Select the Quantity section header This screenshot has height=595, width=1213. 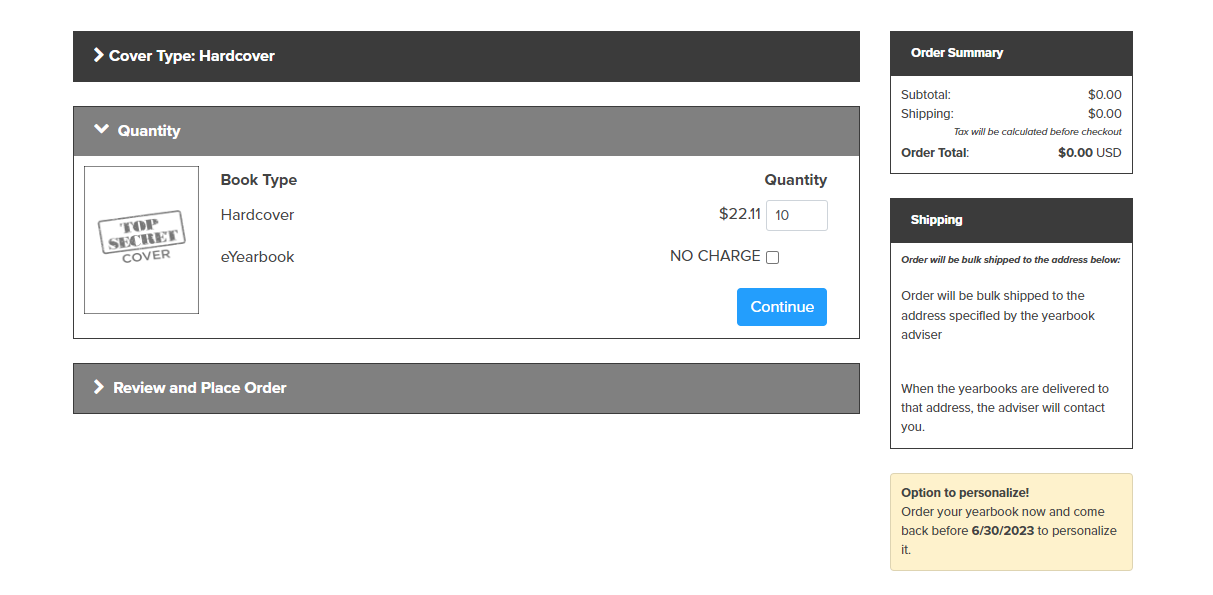pyautogui.click(x=466, y=131)
